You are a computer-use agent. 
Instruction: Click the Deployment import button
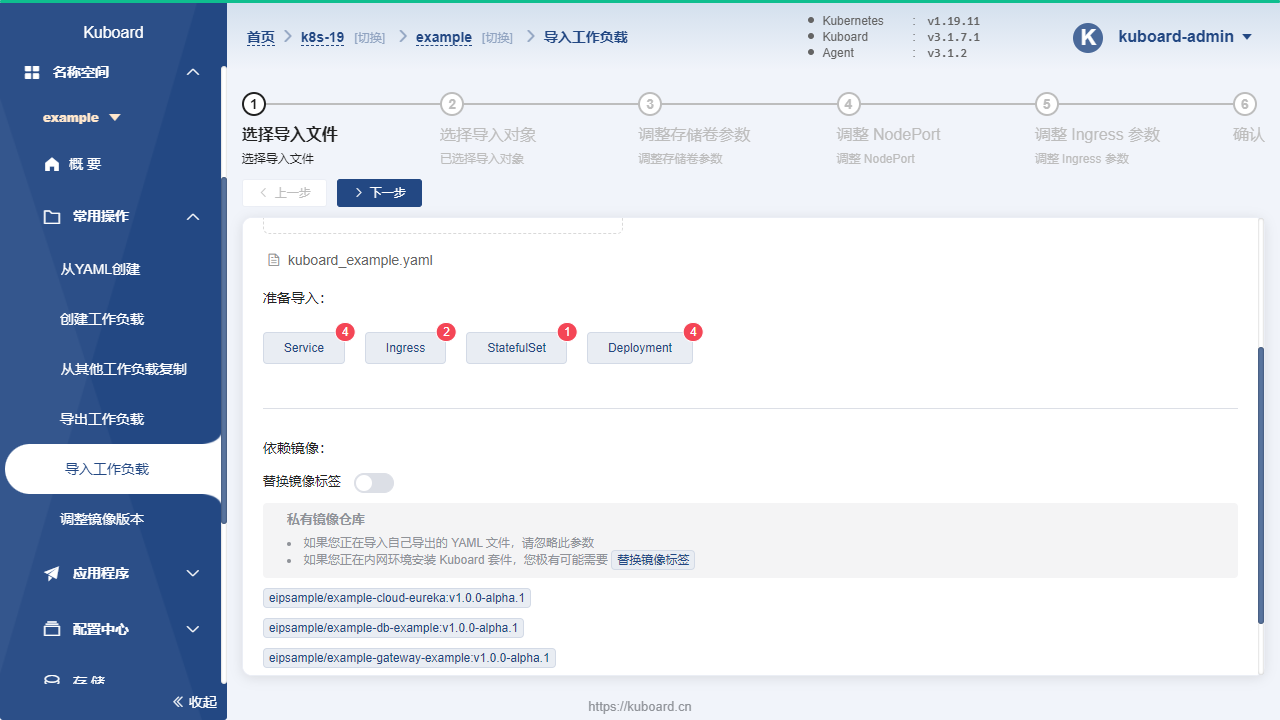[640, 348]
